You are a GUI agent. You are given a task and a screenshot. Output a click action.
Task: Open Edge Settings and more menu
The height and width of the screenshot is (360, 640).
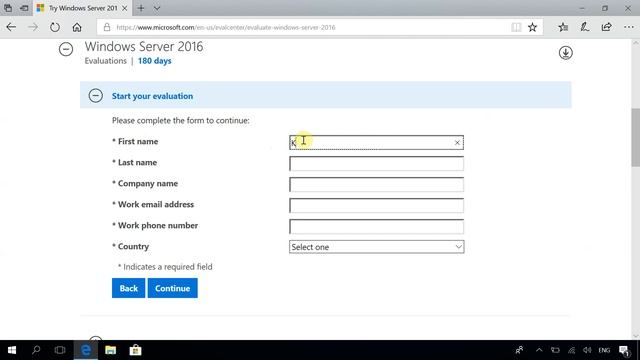629,27
